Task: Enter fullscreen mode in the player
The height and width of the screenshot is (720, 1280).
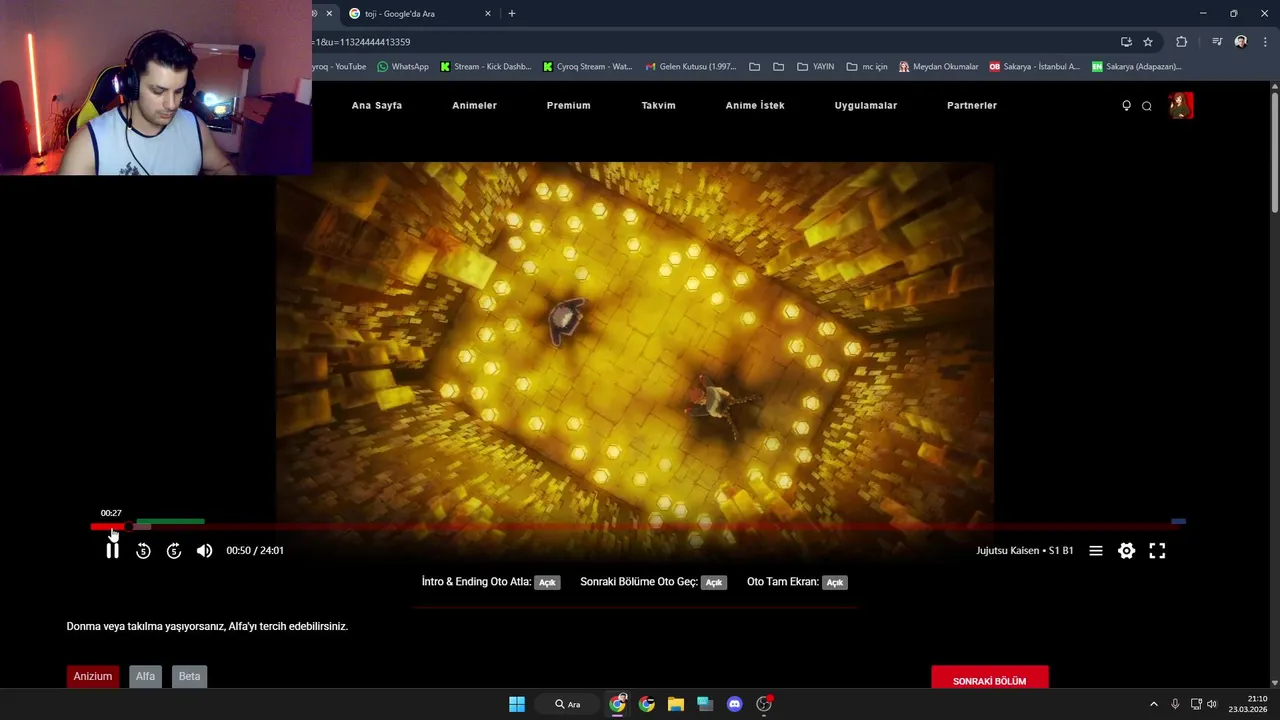Action: [1157, 550]
